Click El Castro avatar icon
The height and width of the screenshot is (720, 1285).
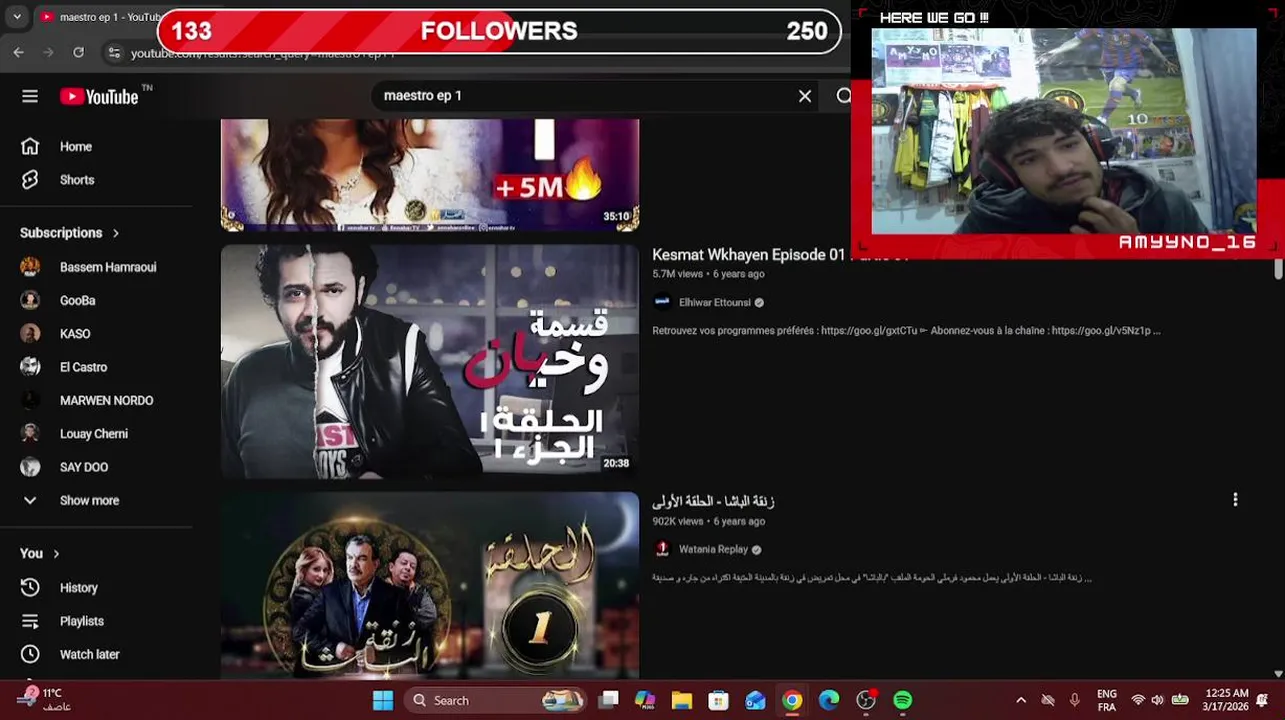pyautogui.click(x=30, y=367)
